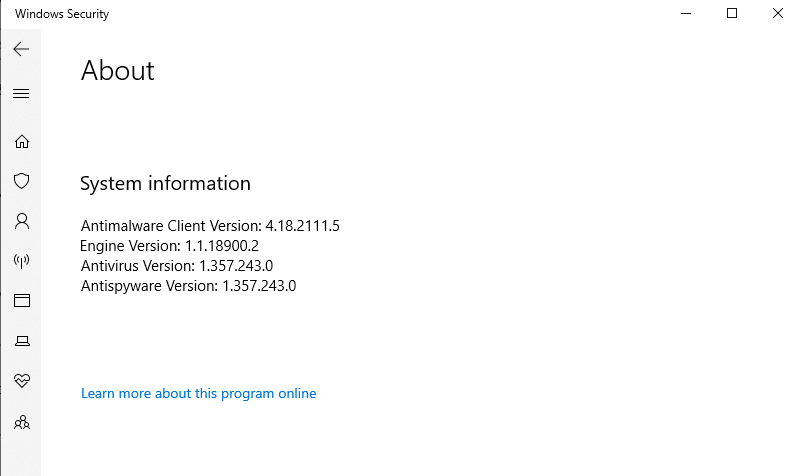Open Device security laptop icon

click(x=21, y=341)
